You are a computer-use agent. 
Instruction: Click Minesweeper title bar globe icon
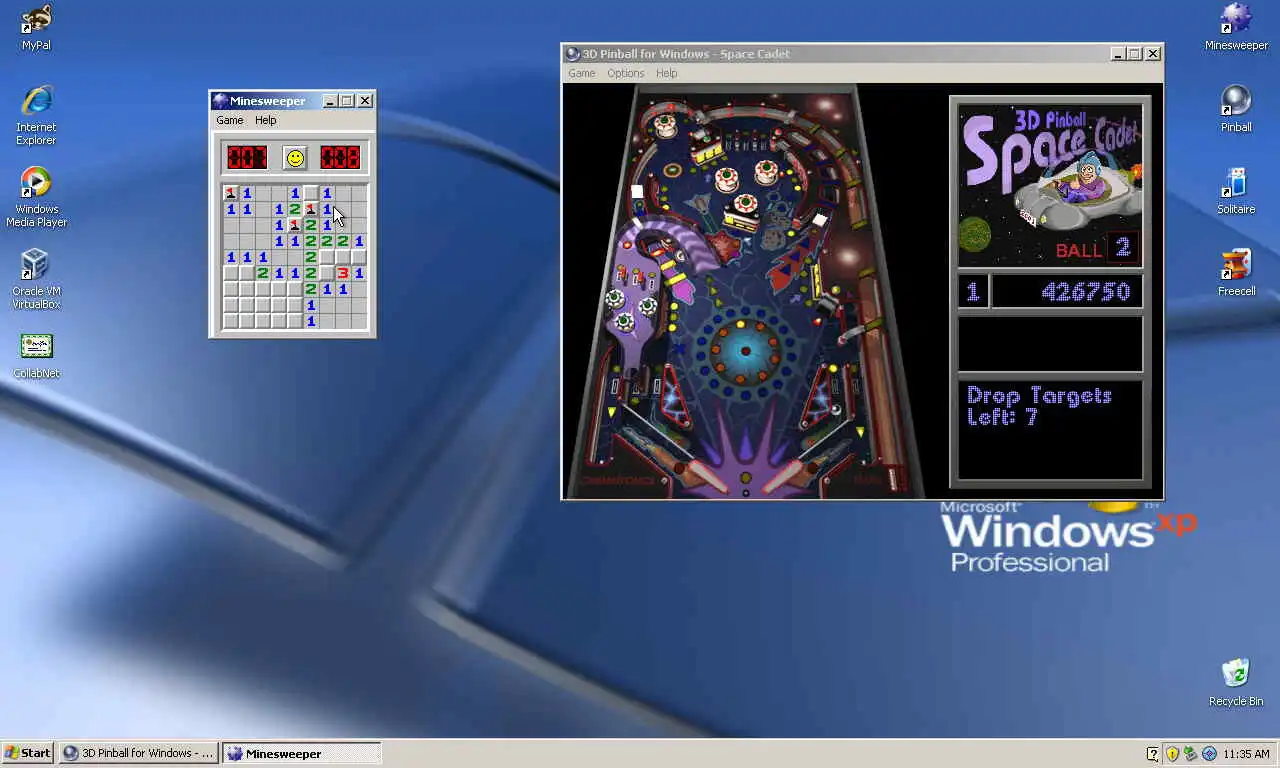pos(219,101)
